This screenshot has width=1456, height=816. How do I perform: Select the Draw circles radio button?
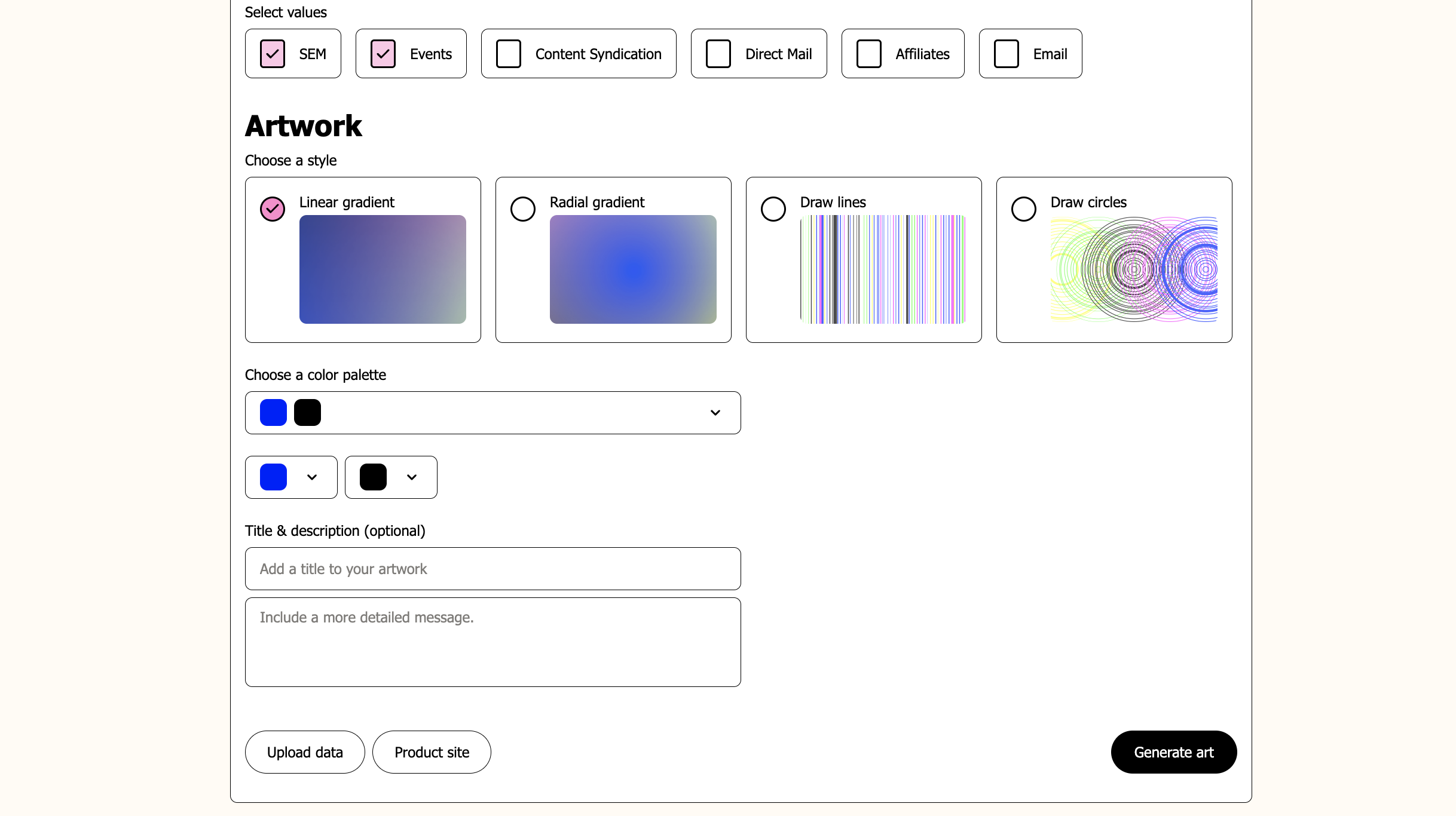[x=1024, y=209]
